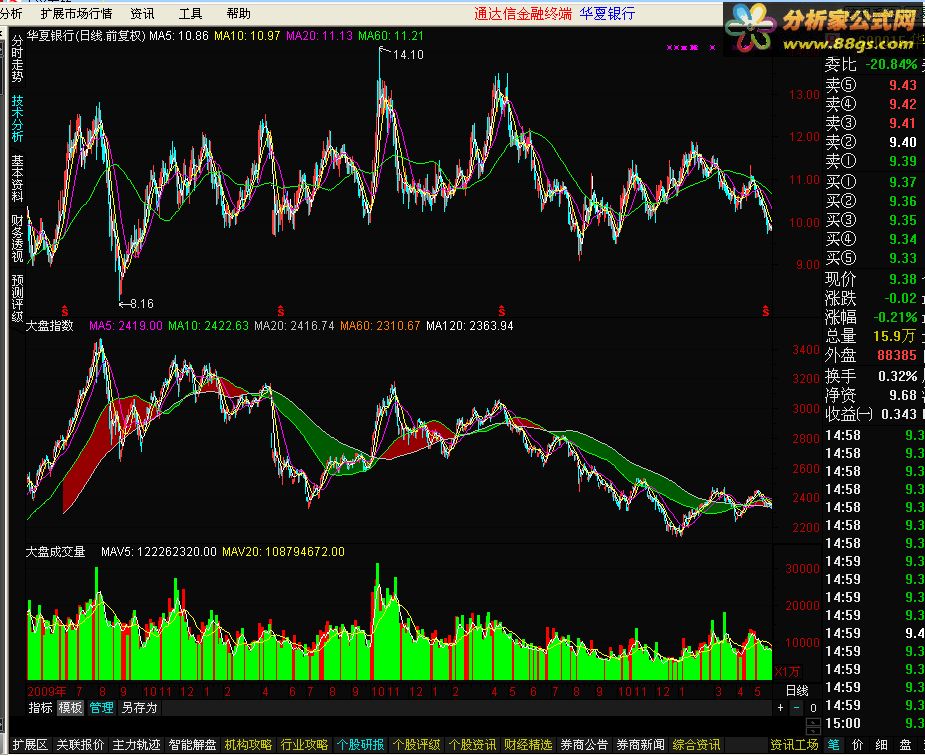Click the down arrow below the 15:00 tick row
The height and width of the screenshot is (756, 925).
[x=814, y=731]
